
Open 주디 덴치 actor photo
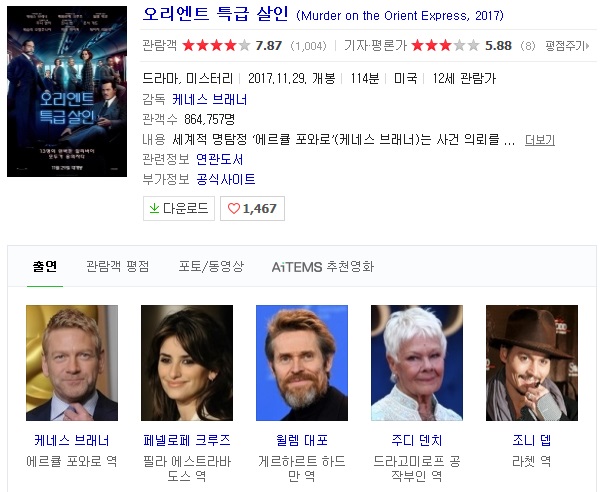(417, 363)
